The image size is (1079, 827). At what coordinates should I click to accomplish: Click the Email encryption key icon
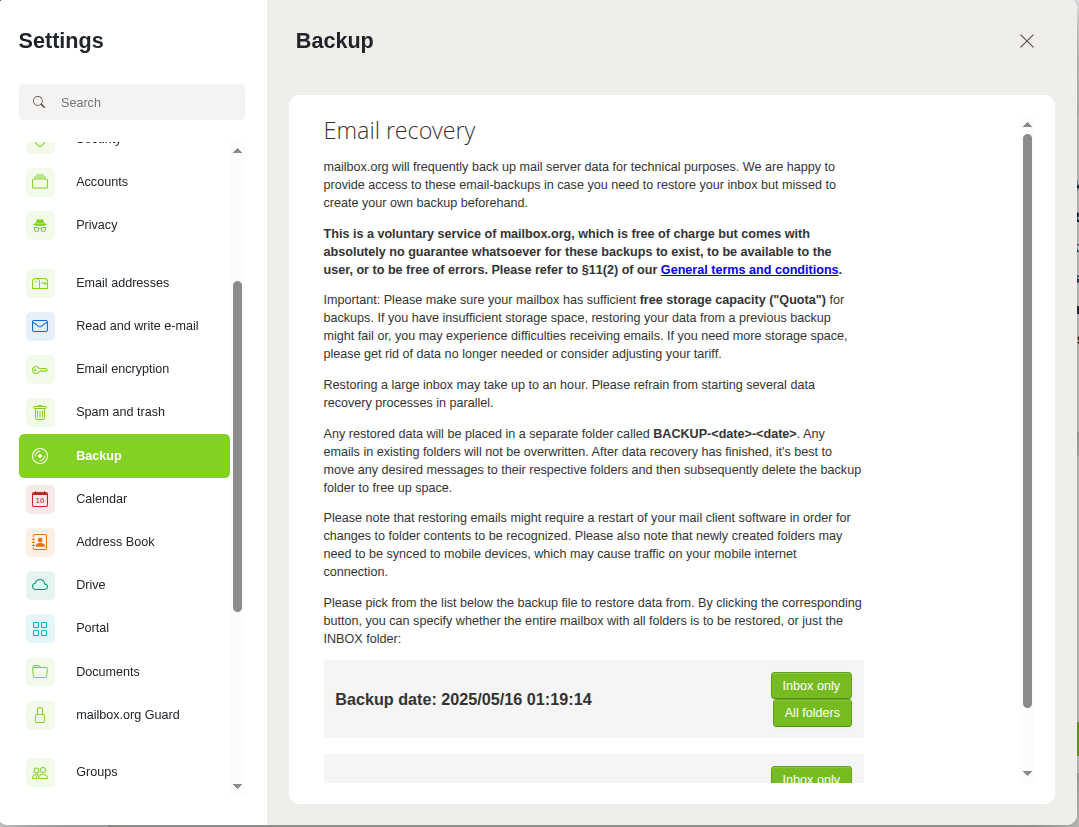(40, 369)
